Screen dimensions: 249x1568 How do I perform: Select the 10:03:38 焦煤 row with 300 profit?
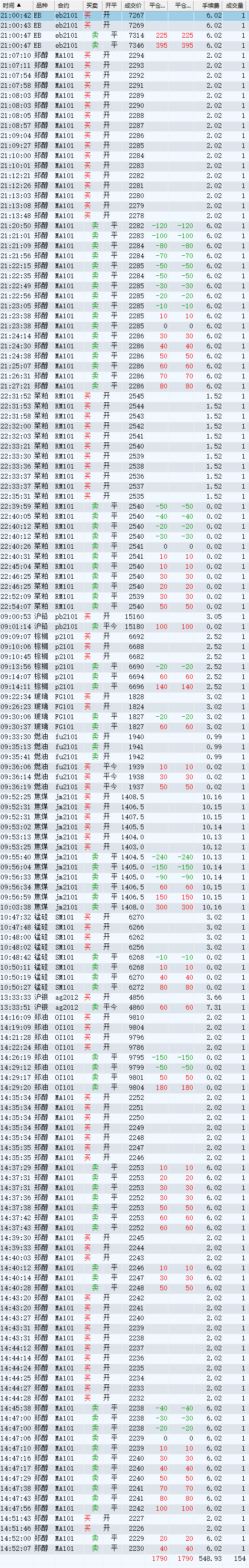pos(124,907)
